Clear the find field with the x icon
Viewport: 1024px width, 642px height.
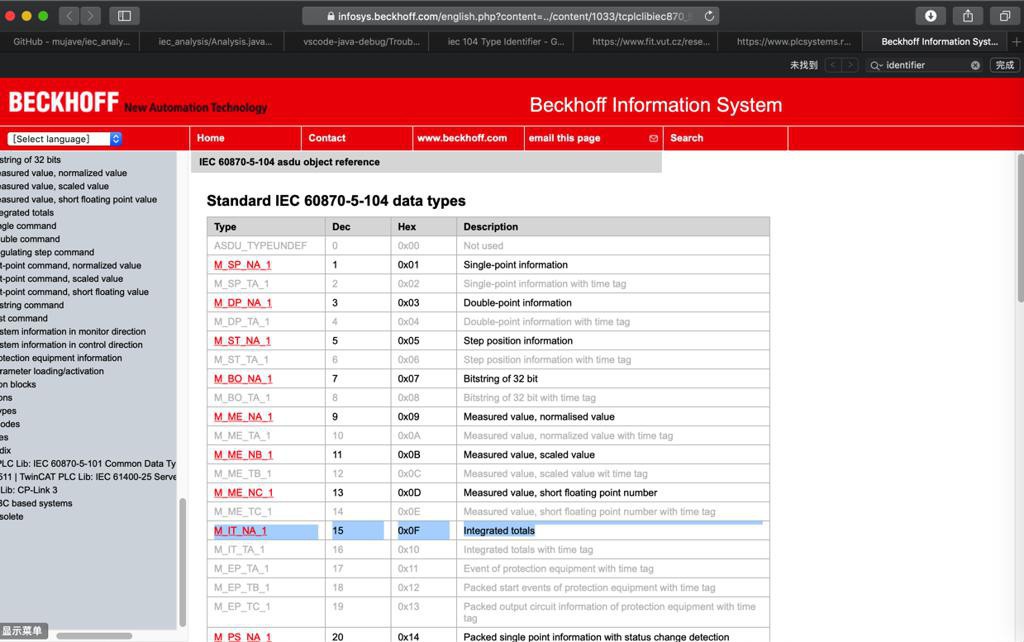tap(975, 65)
